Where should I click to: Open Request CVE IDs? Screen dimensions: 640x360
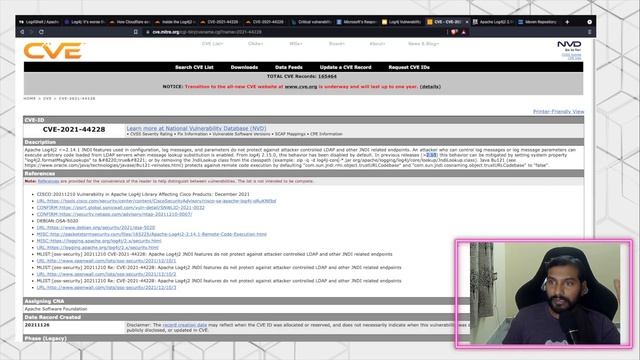409,67
